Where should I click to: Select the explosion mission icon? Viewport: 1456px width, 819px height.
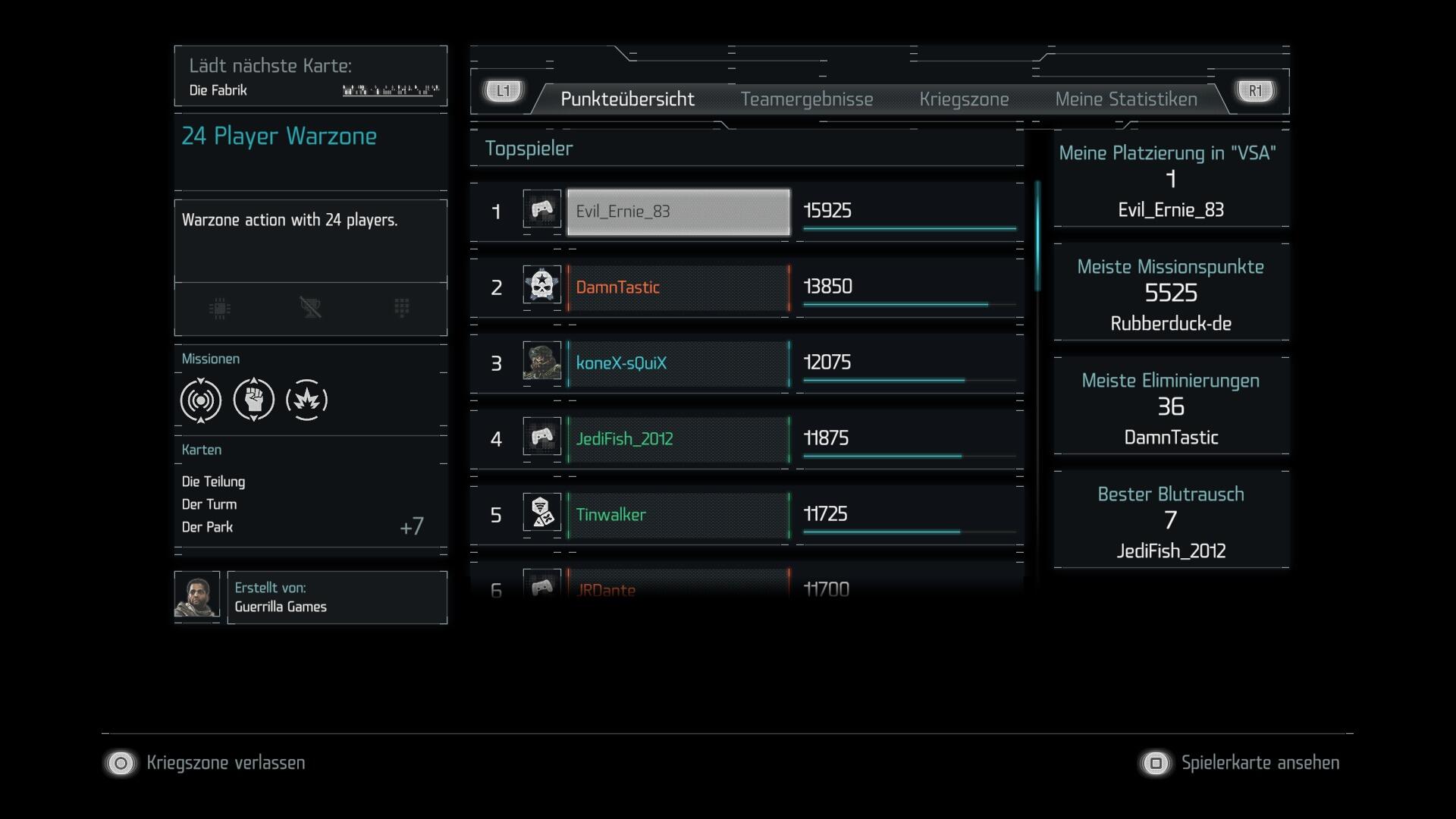click(x=307, y=400)
